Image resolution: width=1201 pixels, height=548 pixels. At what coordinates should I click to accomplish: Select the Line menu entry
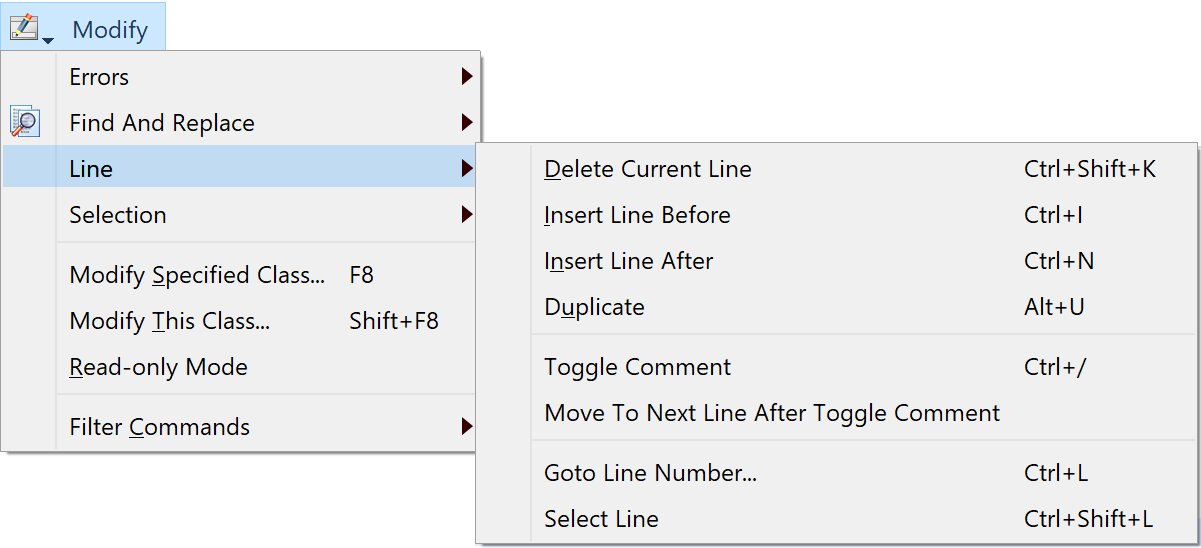coord(240,169)
